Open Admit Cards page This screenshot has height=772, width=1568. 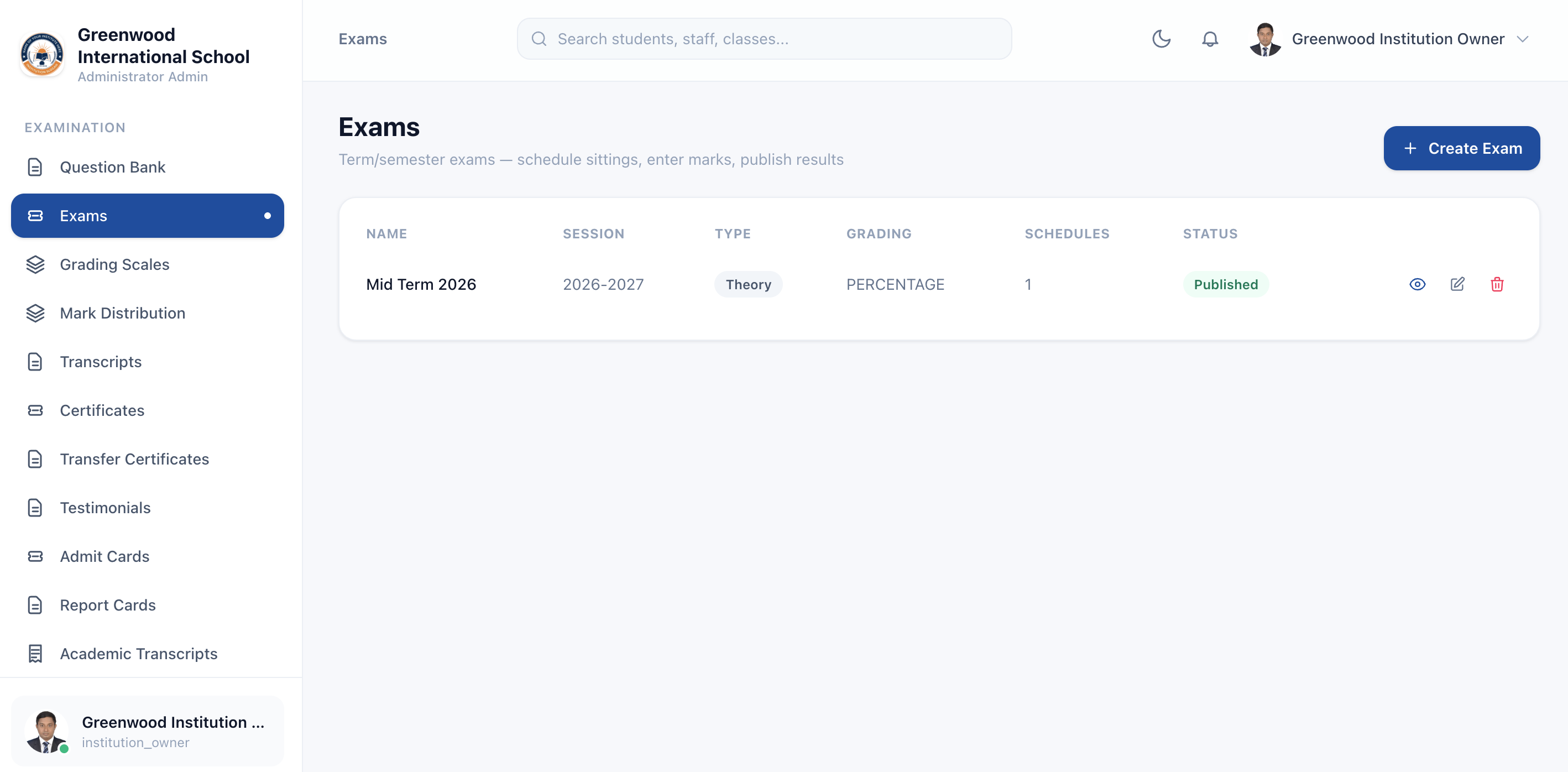[147, 556]
